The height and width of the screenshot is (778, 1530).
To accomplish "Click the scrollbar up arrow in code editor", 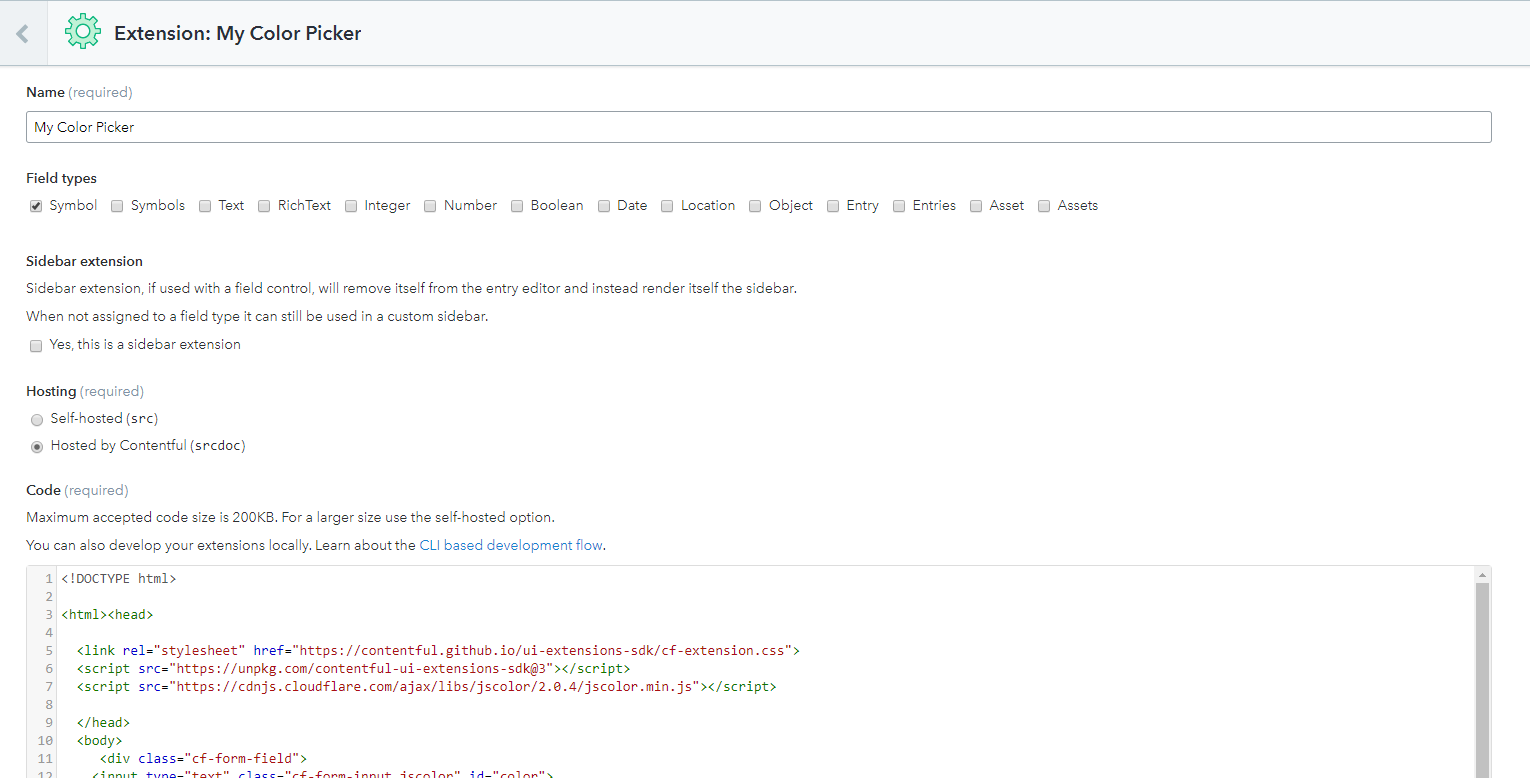I will pyautogui.click(x=1483, y=575).
